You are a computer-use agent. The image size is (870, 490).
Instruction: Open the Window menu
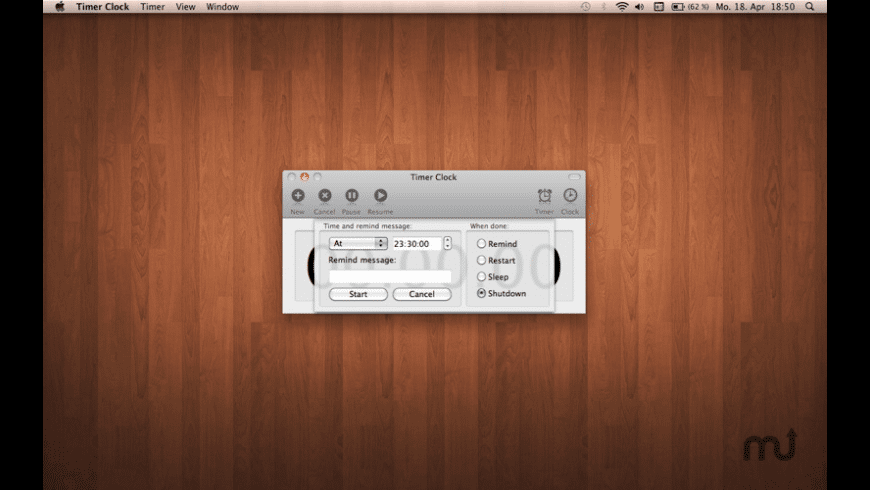[222, 7]
